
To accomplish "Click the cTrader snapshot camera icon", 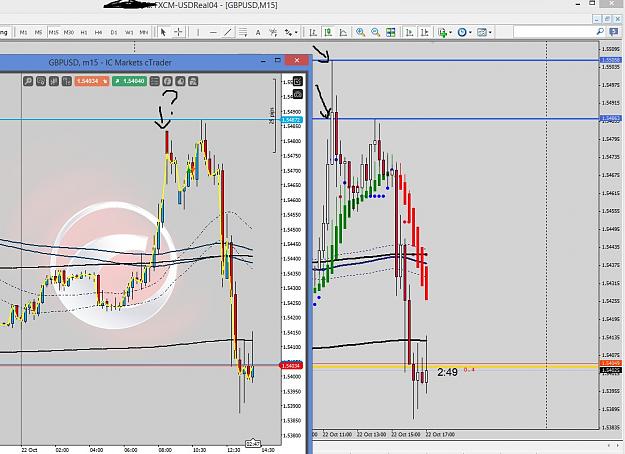I will click(x=298, y=94).
